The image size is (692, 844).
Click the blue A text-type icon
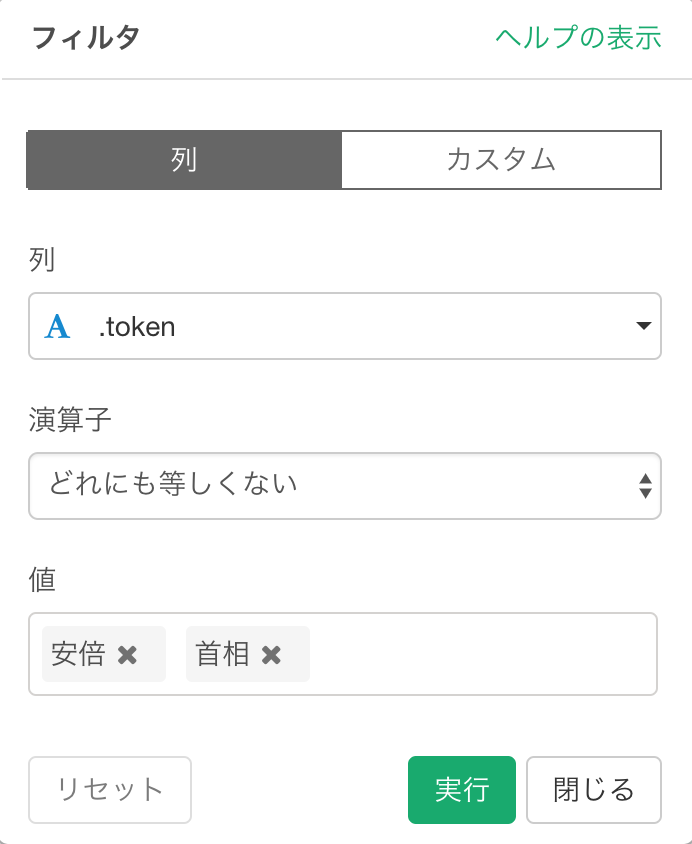(57, 326)
